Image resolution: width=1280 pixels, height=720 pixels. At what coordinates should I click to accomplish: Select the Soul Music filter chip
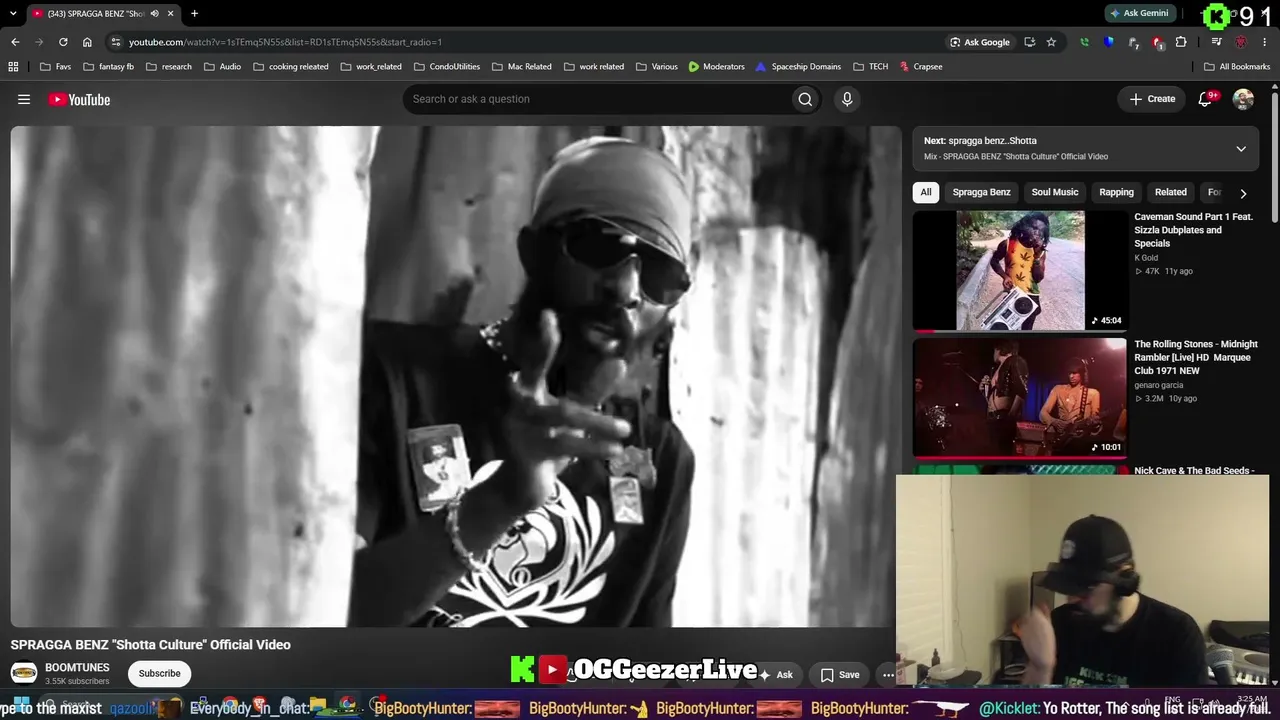click(1055, 192)
